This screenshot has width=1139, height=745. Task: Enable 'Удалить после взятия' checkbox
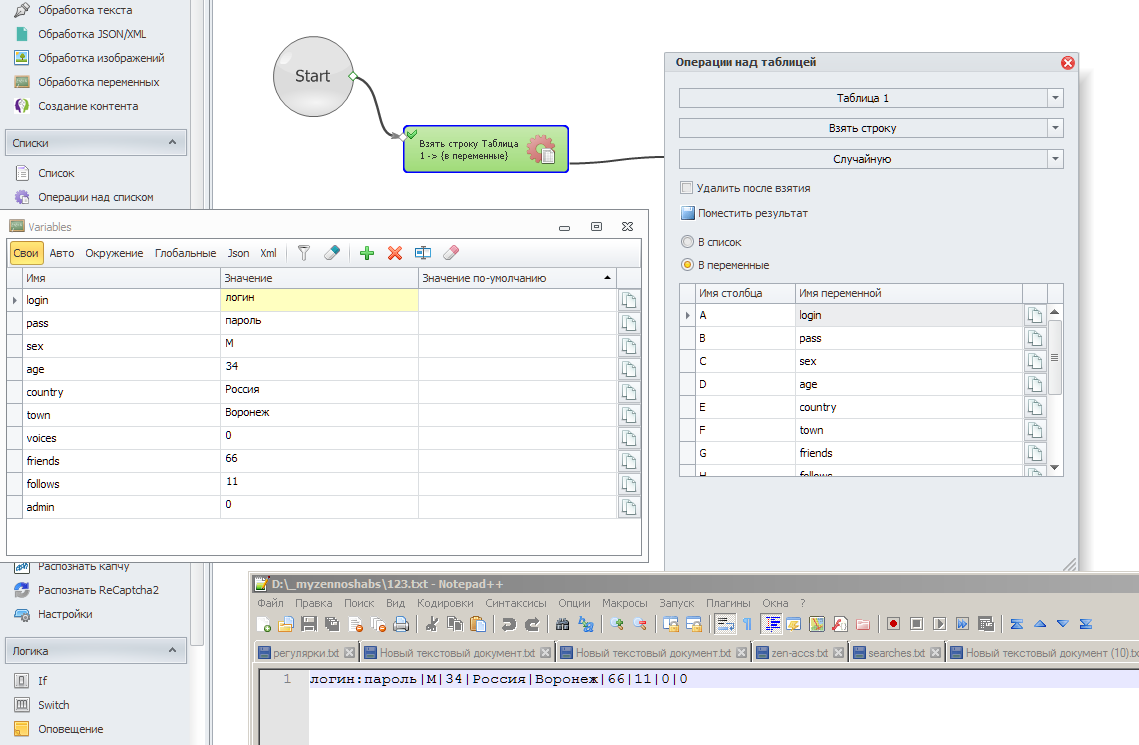(686, 188)
